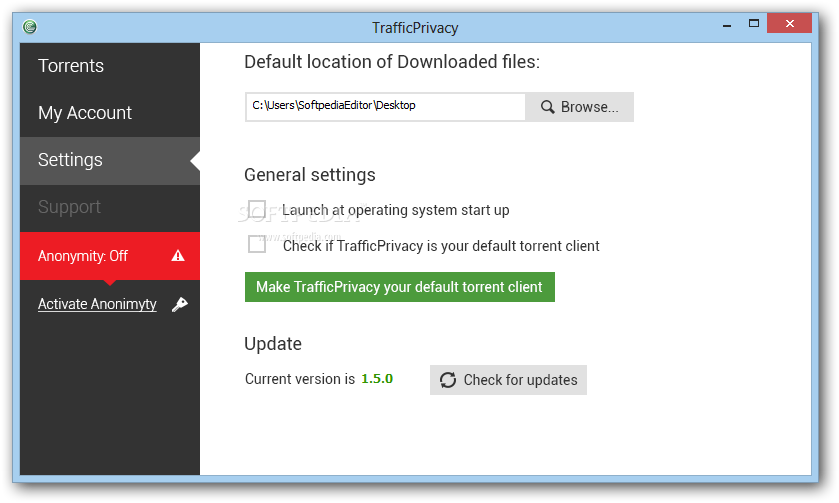This screenshot has width=839, height=503.
Task: Open the My Account section
Action: pos(110,113)
